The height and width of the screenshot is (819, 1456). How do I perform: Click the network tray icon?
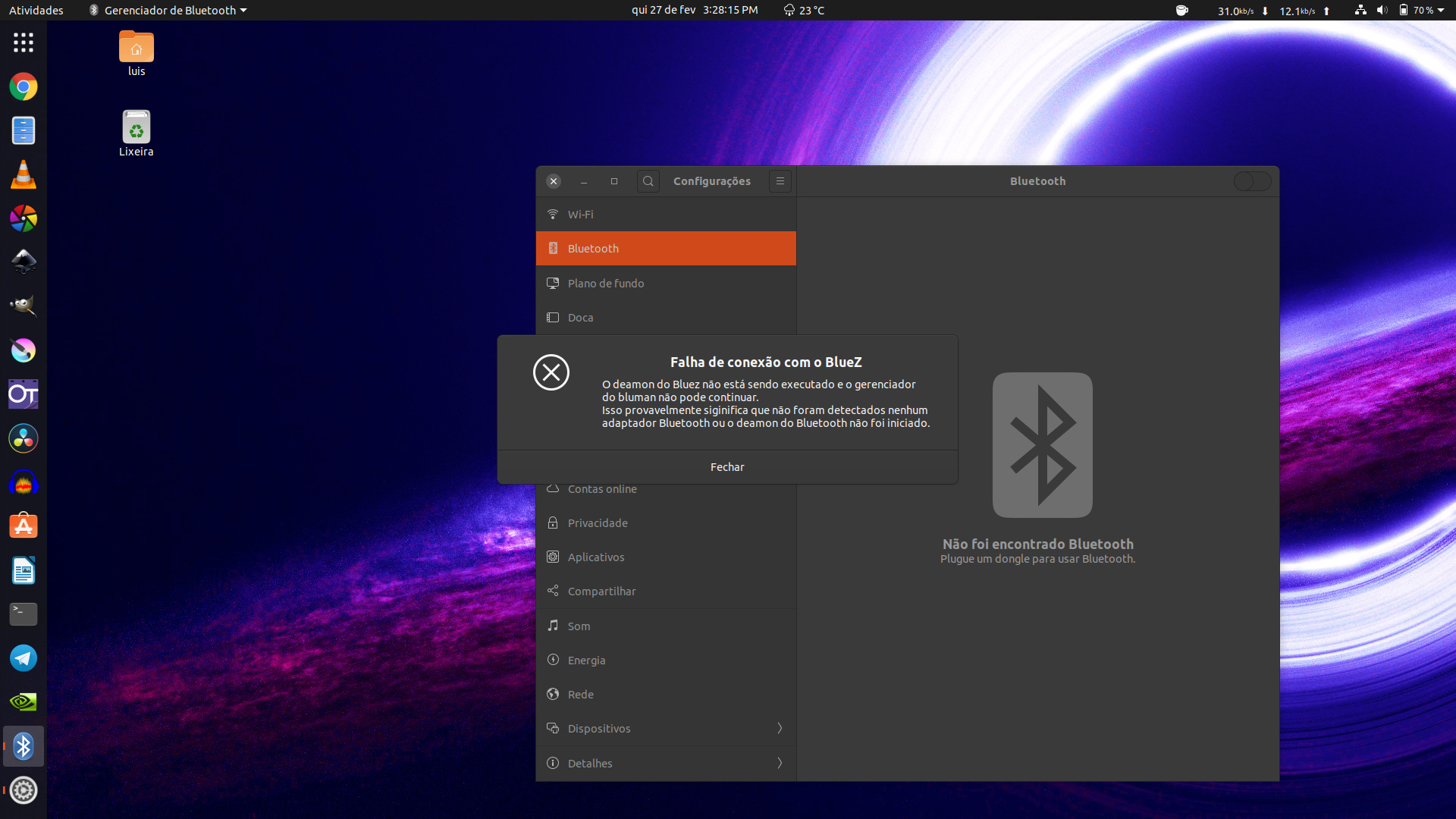pos(1360,11)
